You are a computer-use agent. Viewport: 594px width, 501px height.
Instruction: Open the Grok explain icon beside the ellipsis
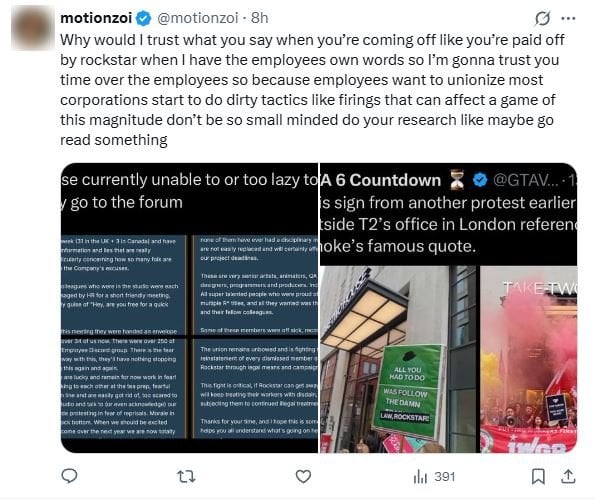point(542,18)
